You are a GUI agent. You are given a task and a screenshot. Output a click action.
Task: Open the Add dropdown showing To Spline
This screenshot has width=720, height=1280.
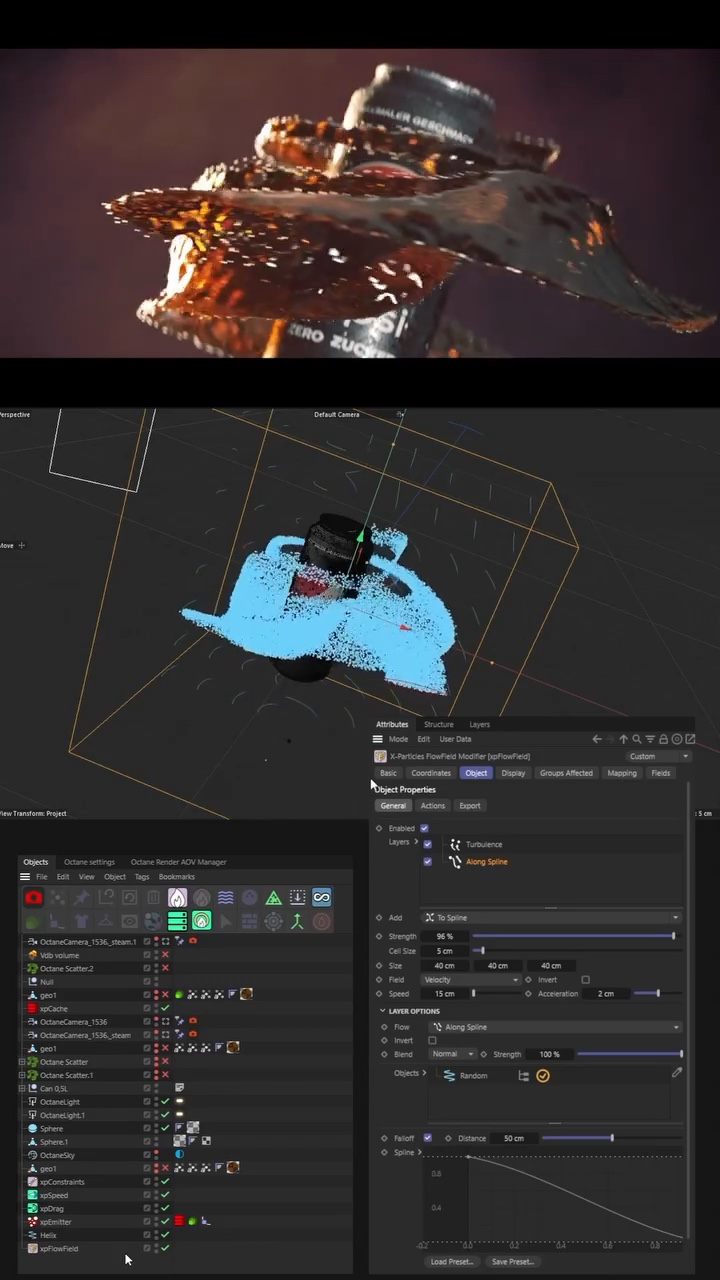(x=551, y=918)
